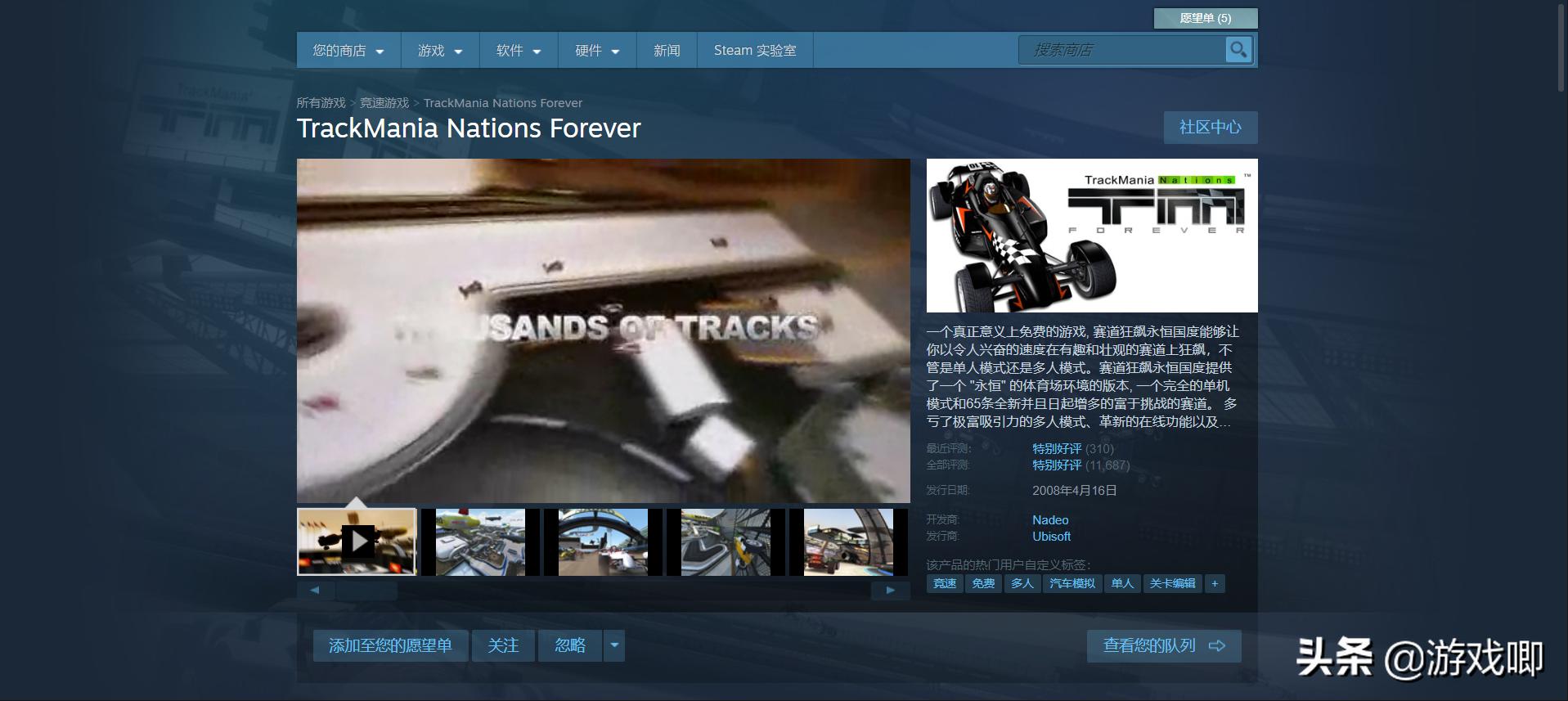
Task: Click 查看您的队列 button
Action: (1164, 645)
